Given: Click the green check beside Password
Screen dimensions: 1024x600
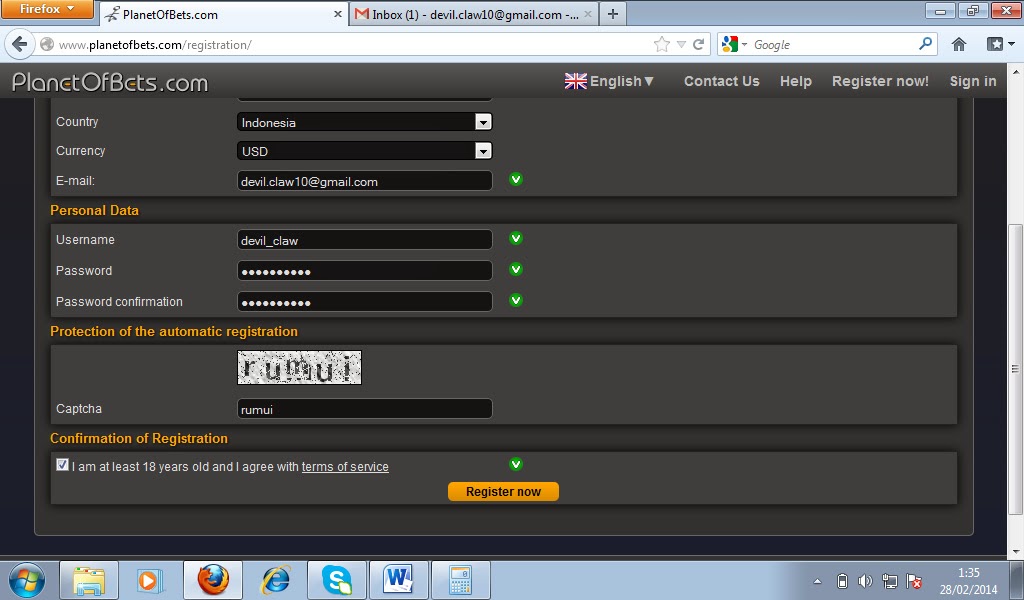Looking at the screenshot, I should 516,269.
